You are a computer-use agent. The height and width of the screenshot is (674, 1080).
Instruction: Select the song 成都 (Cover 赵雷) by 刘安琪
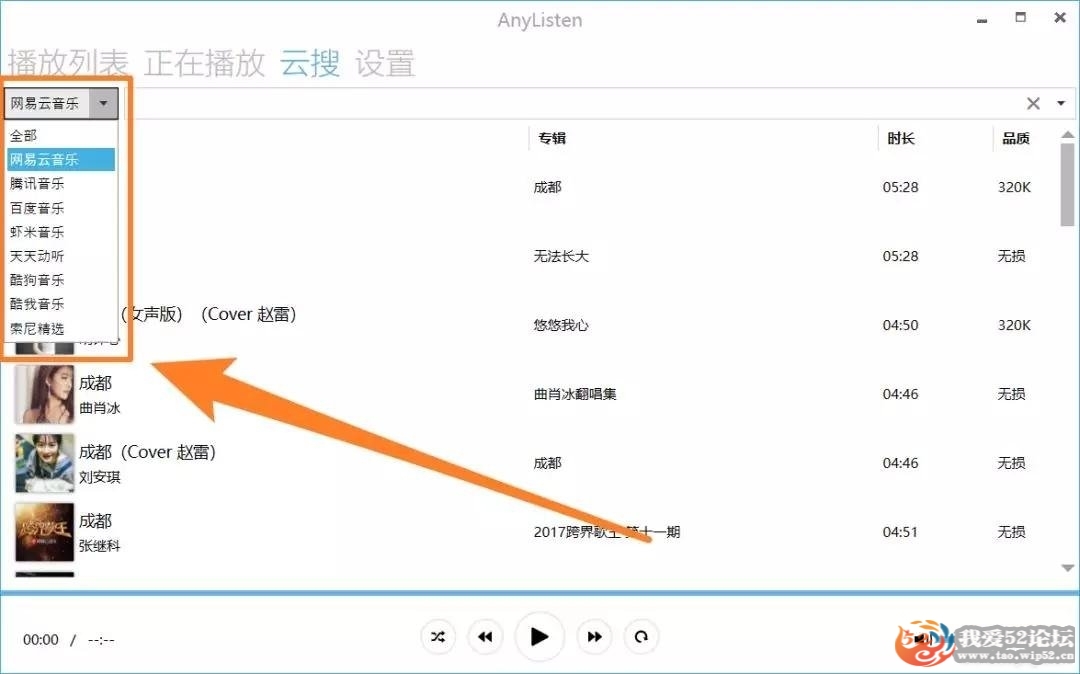pos(147,452)
